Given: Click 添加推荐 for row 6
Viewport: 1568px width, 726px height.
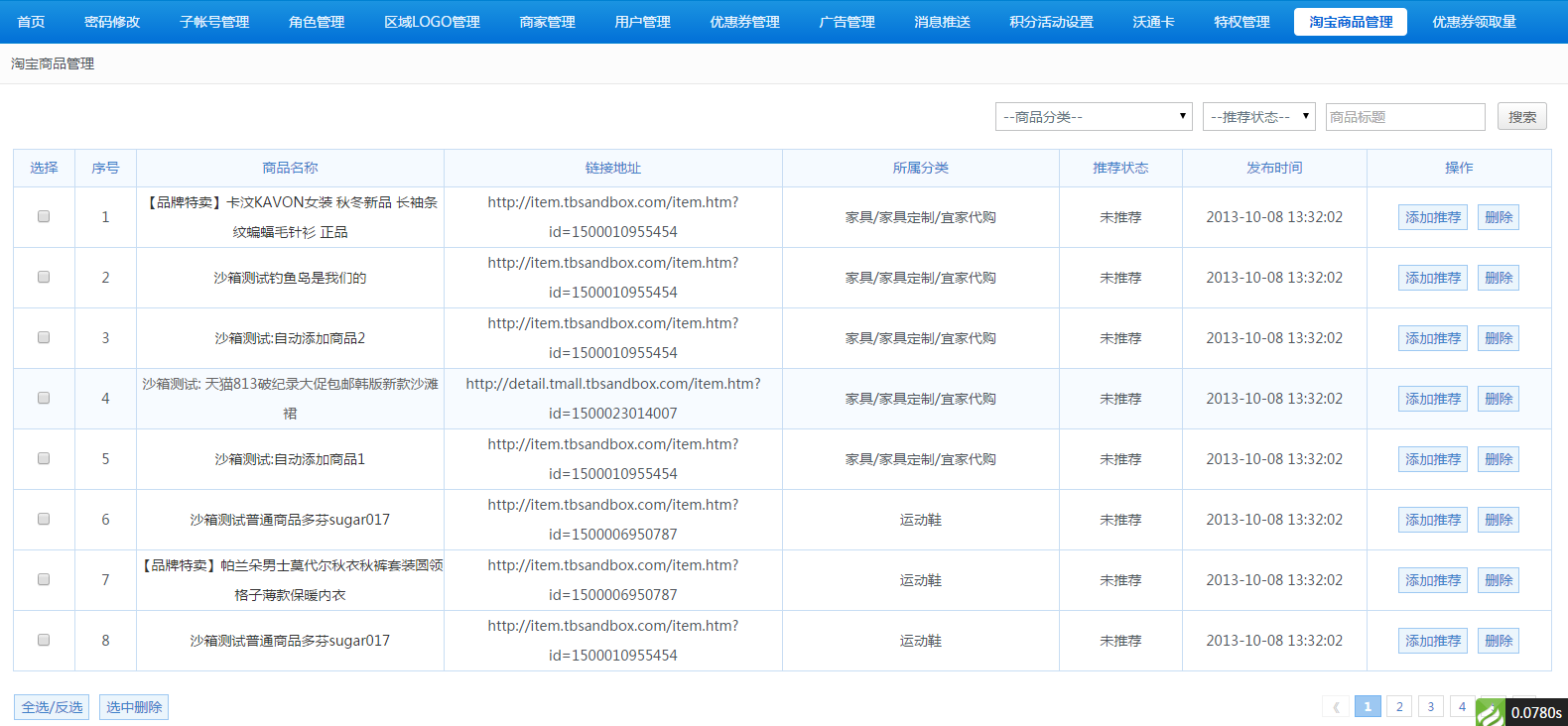Looking at the screenshot, I should (1433, 520).
